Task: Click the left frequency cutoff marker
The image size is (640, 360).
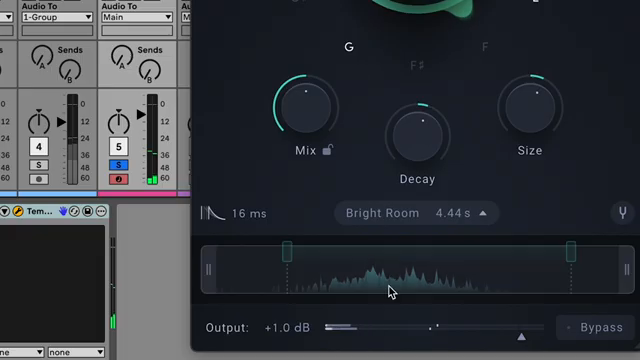Action: tap(287, 251)
